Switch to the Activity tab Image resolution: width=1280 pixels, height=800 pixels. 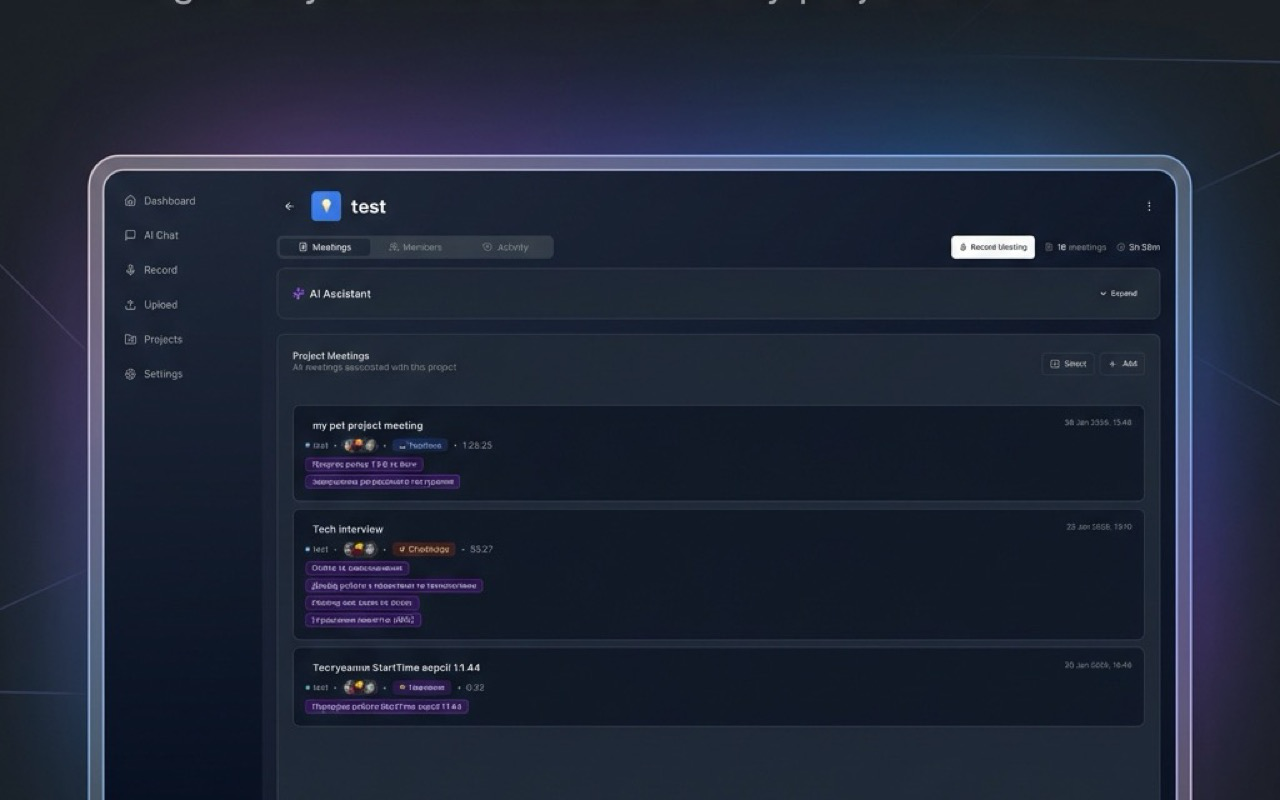[511, 246]
